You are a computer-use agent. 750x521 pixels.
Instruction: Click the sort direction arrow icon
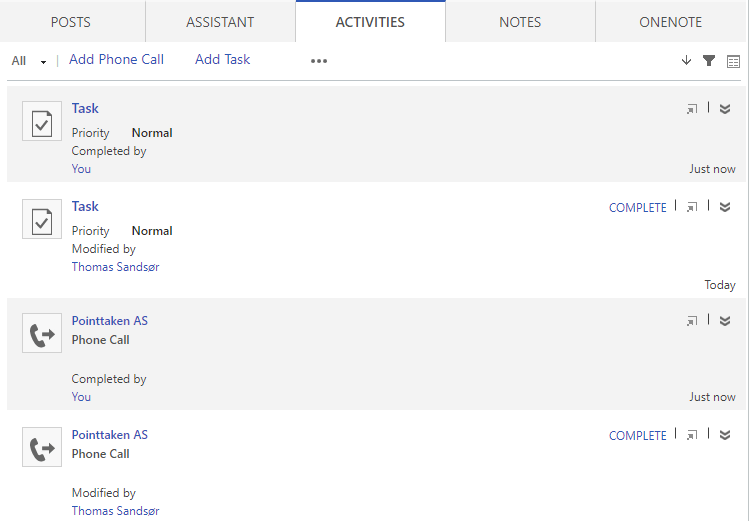pyautogui.click(x=686, y=61)
